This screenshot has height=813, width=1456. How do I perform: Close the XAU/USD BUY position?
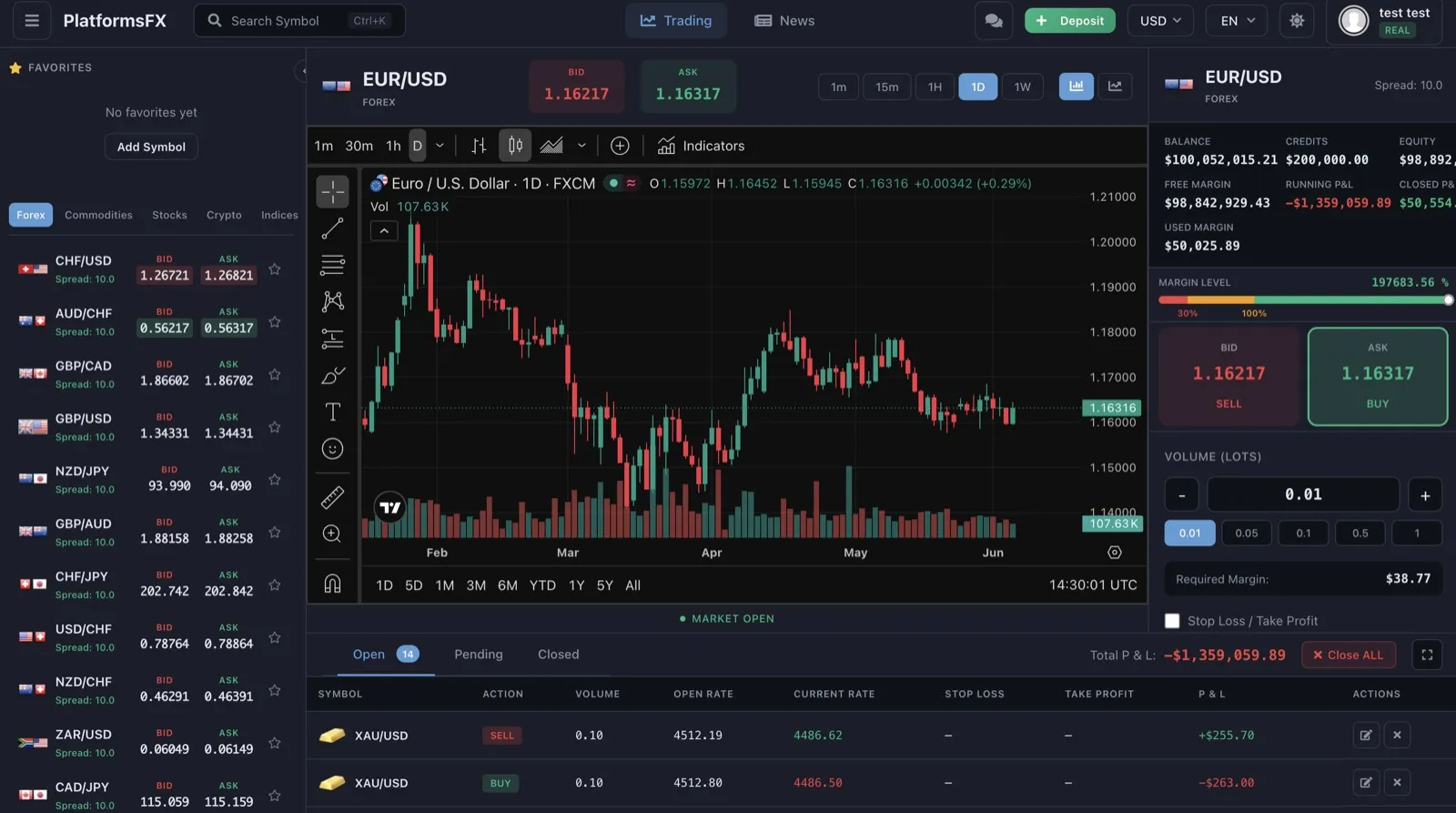click(x=1397, y=782)
